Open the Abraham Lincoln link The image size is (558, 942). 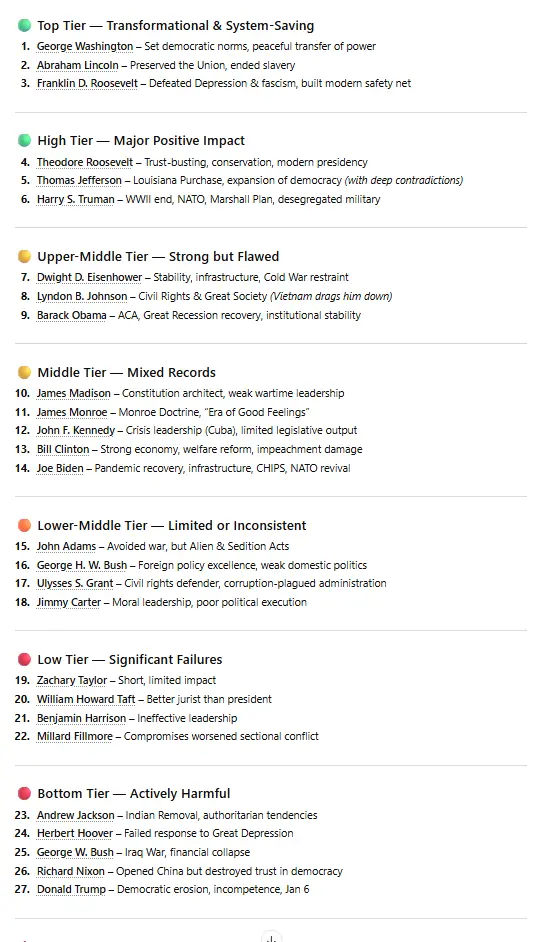77,65
